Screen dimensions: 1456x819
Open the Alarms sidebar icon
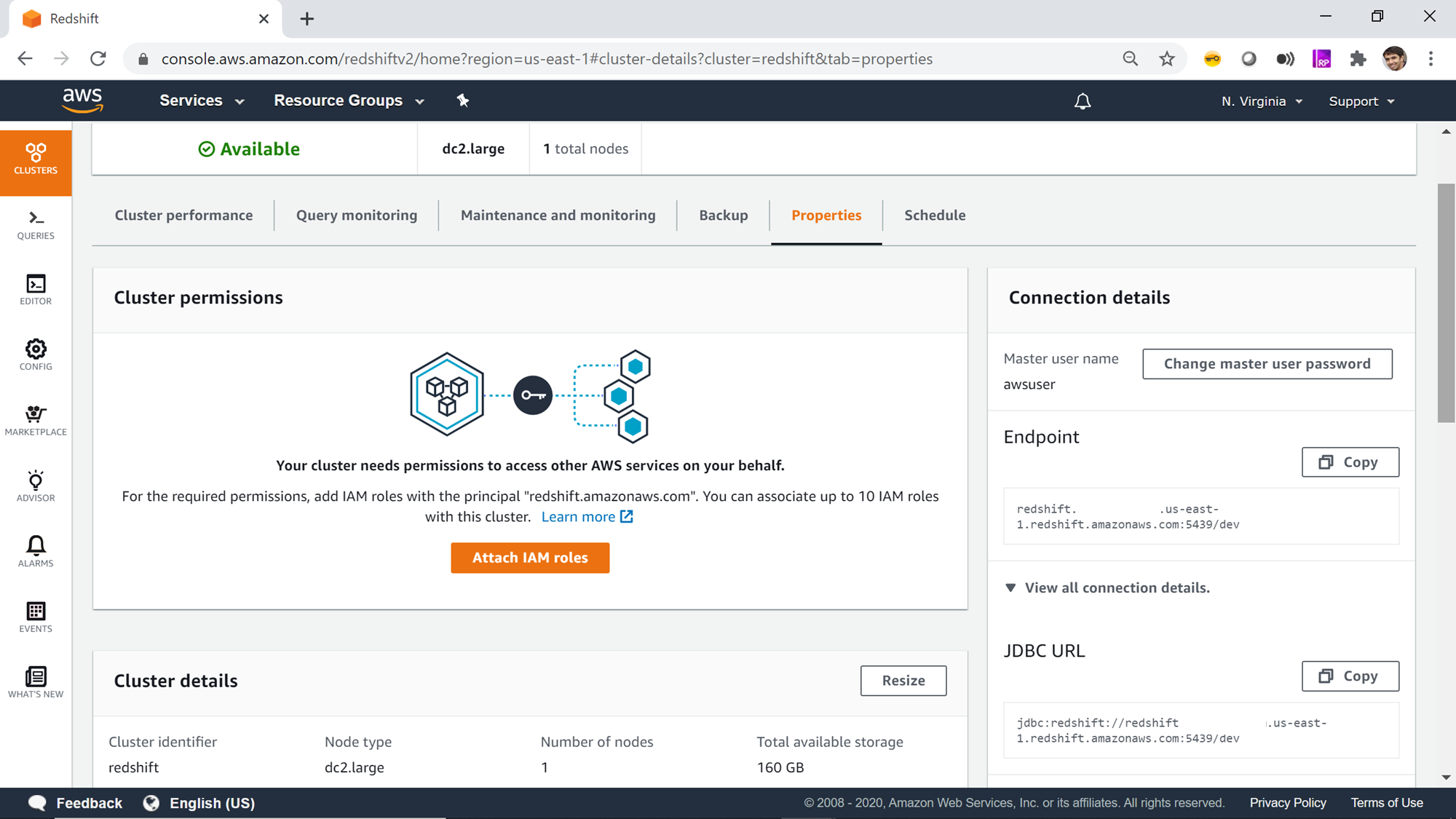(x=36, y=552)
